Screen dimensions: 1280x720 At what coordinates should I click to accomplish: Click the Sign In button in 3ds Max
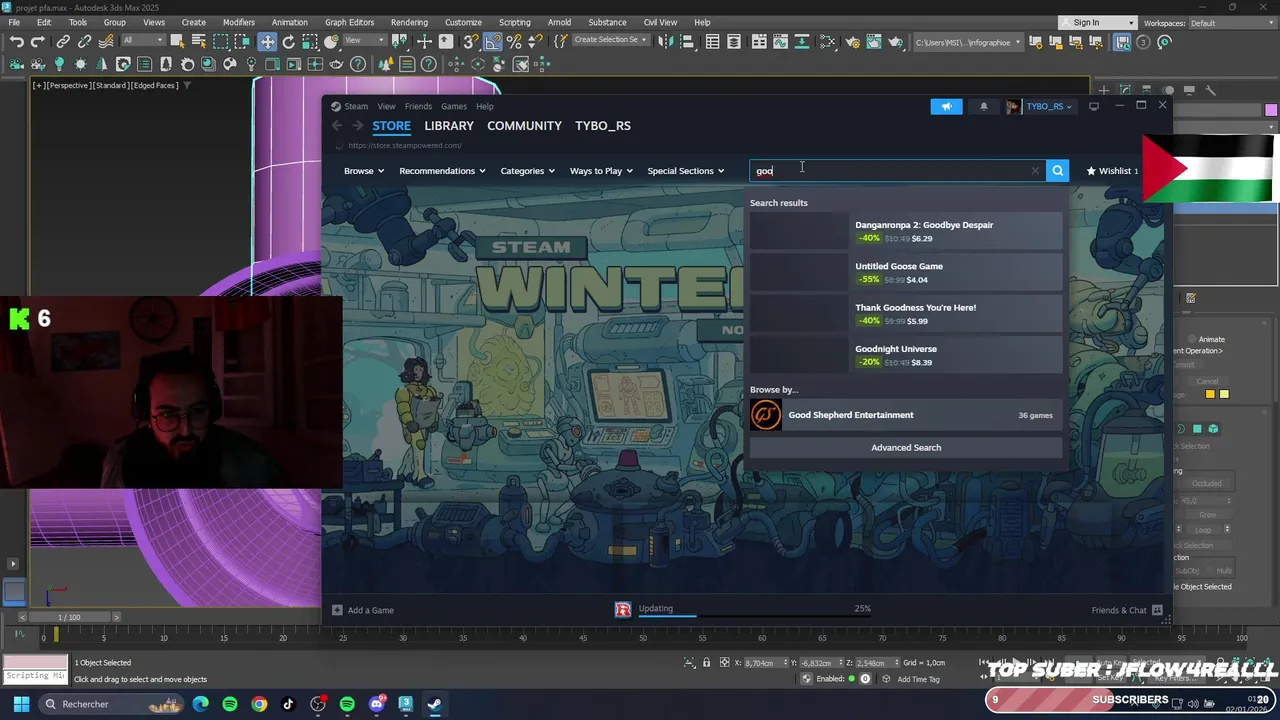point(1099,22)
